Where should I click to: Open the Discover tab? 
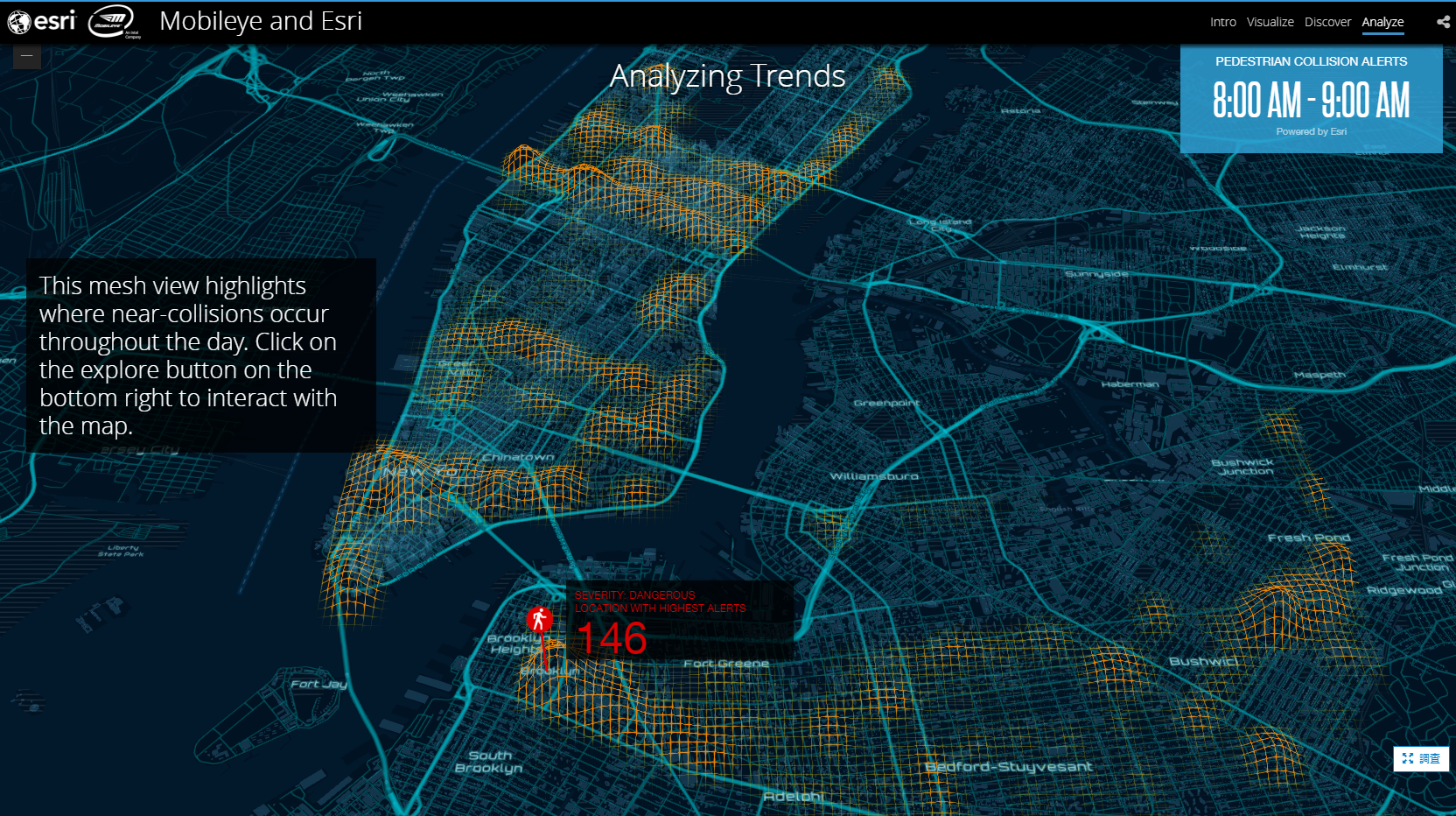pos(1327,22)
